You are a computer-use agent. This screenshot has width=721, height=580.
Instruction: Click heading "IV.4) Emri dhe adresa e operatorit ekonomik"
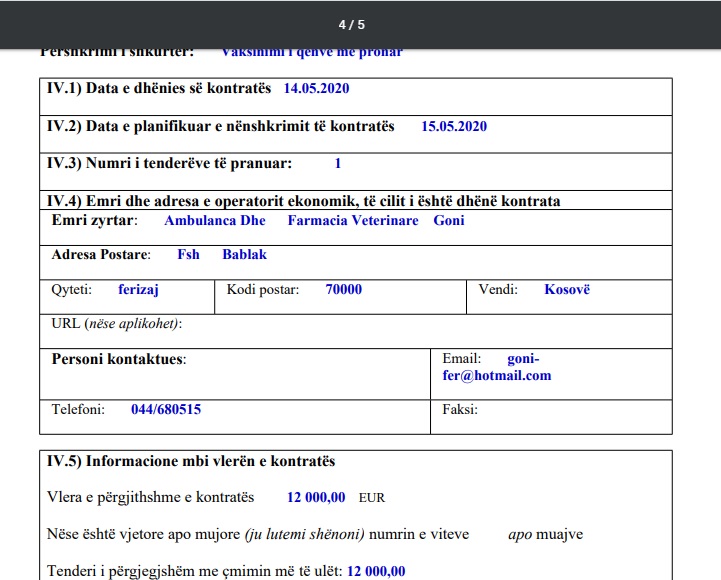tap(303, 201)
